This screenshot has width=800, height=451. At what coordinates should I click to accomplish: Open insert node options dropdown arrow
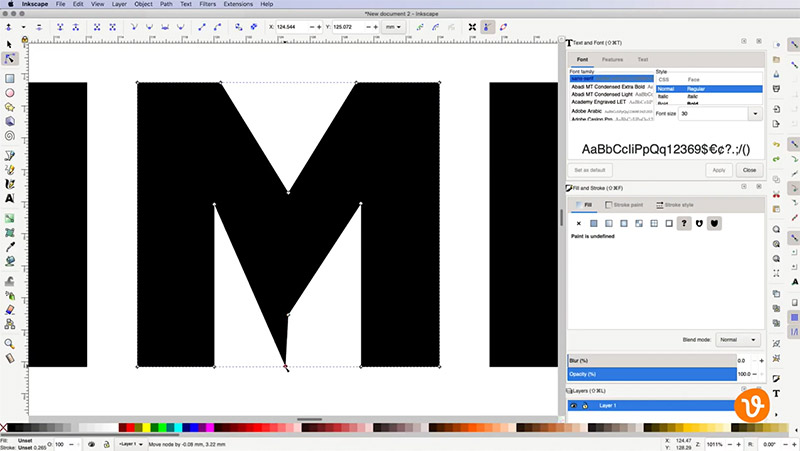pos(23,27)
